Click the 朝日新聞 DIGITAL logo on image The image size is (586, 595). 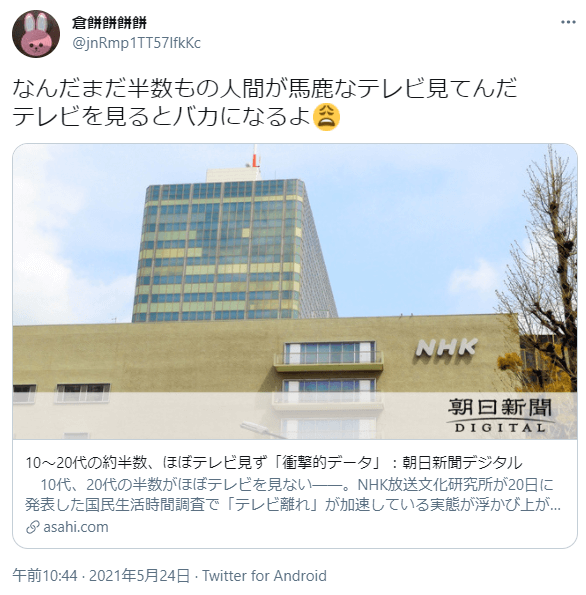coord(500,415)
